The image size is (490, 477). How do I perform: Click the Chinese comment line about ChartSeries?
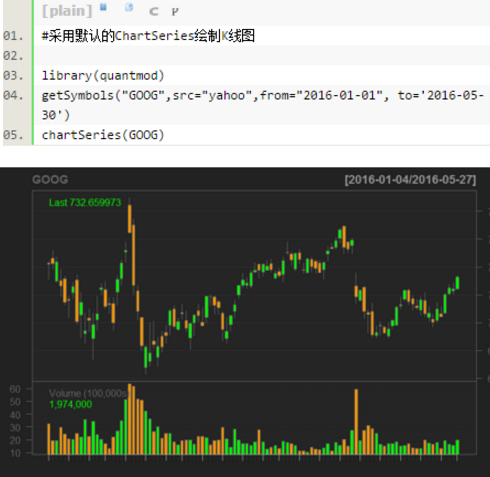(148, 36)
